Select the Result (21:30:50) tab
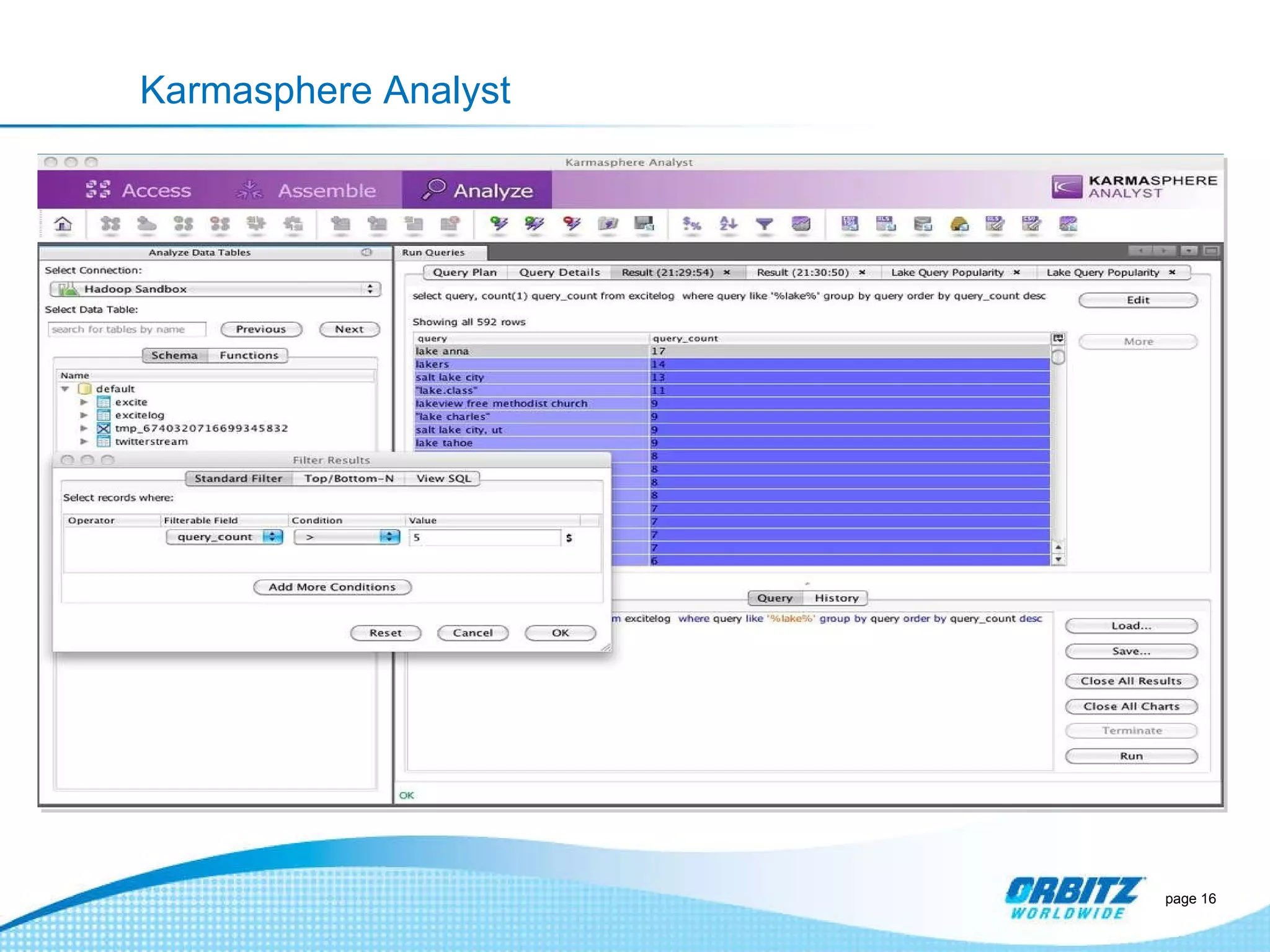The image size is (1270, 952). pos(803,273)
